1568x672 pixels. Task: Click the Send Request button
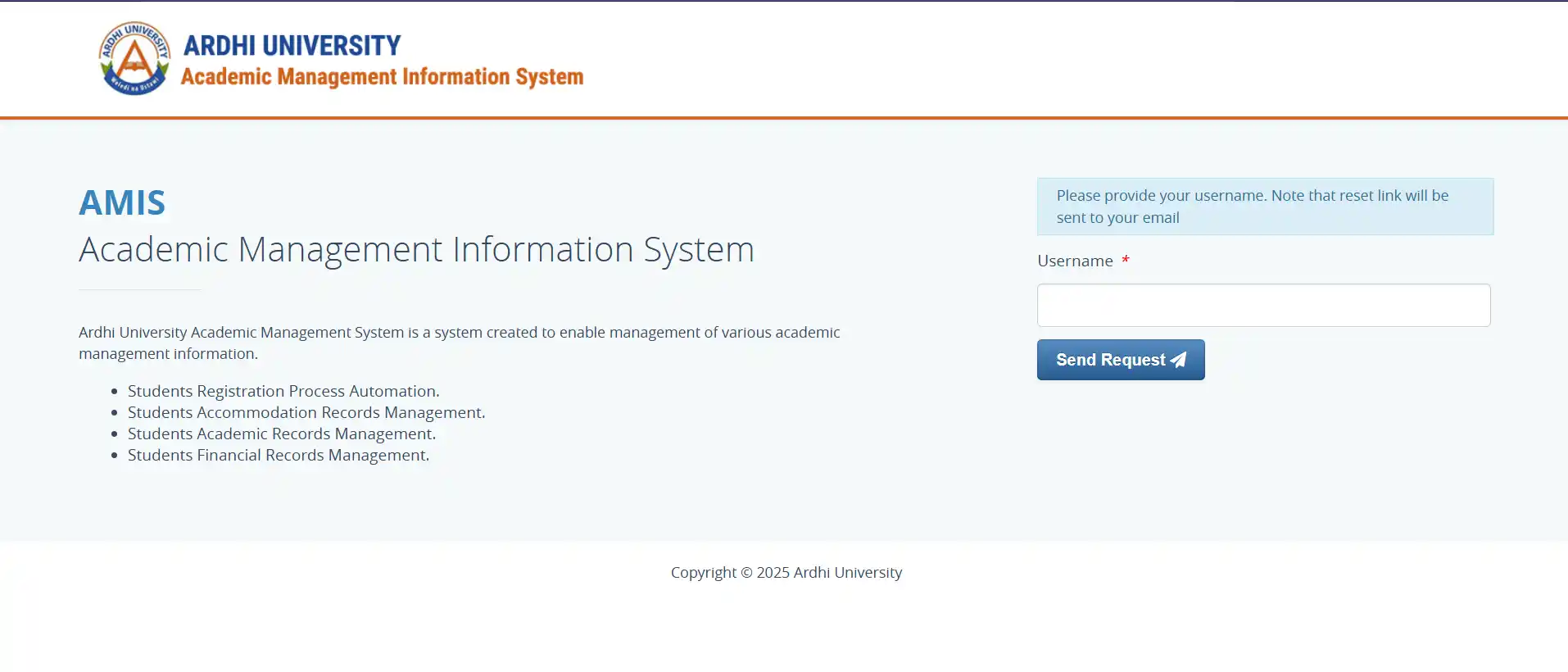pos(1121,360)
